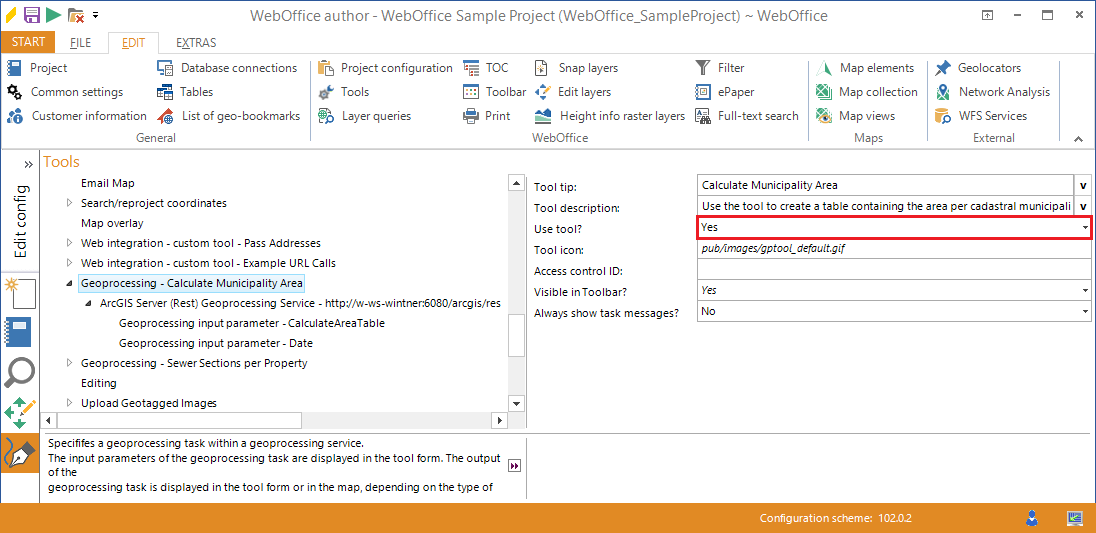Open Geolocators
This screenshot has width=1096, height=533.
point(978,68)
